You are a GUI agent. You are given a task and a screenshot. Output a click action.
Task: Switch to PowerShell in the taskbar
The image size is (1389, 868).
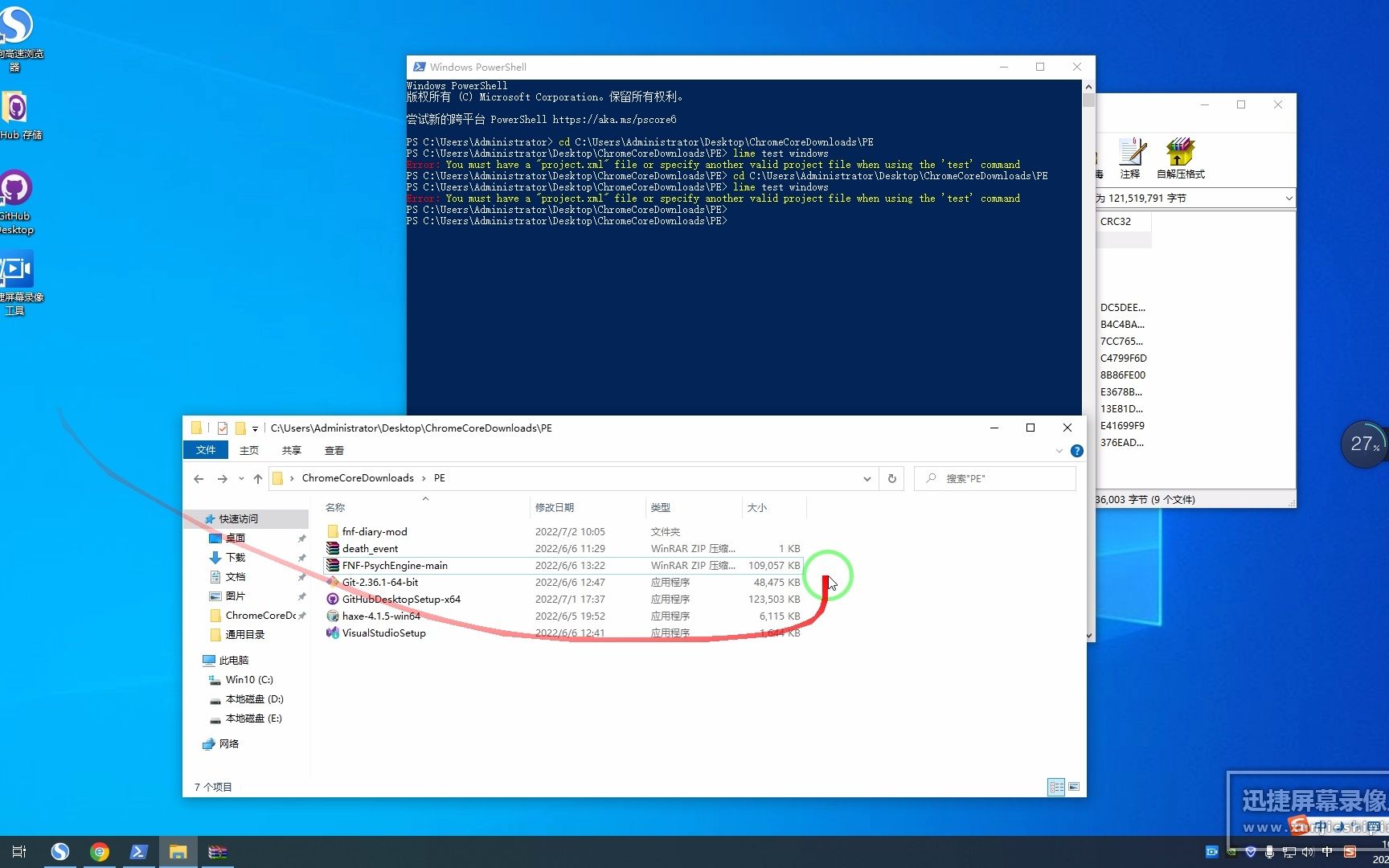point(138,852)
